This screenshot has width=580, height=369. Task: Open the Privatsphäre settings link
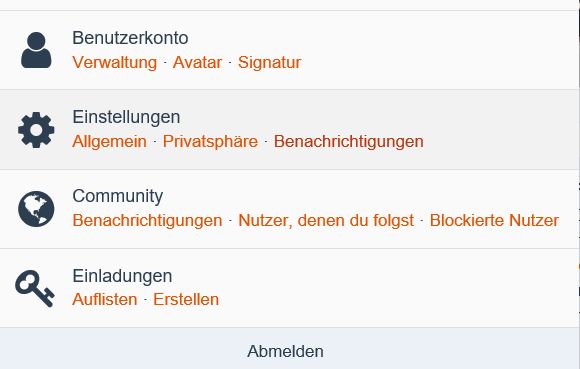point(210,141)
